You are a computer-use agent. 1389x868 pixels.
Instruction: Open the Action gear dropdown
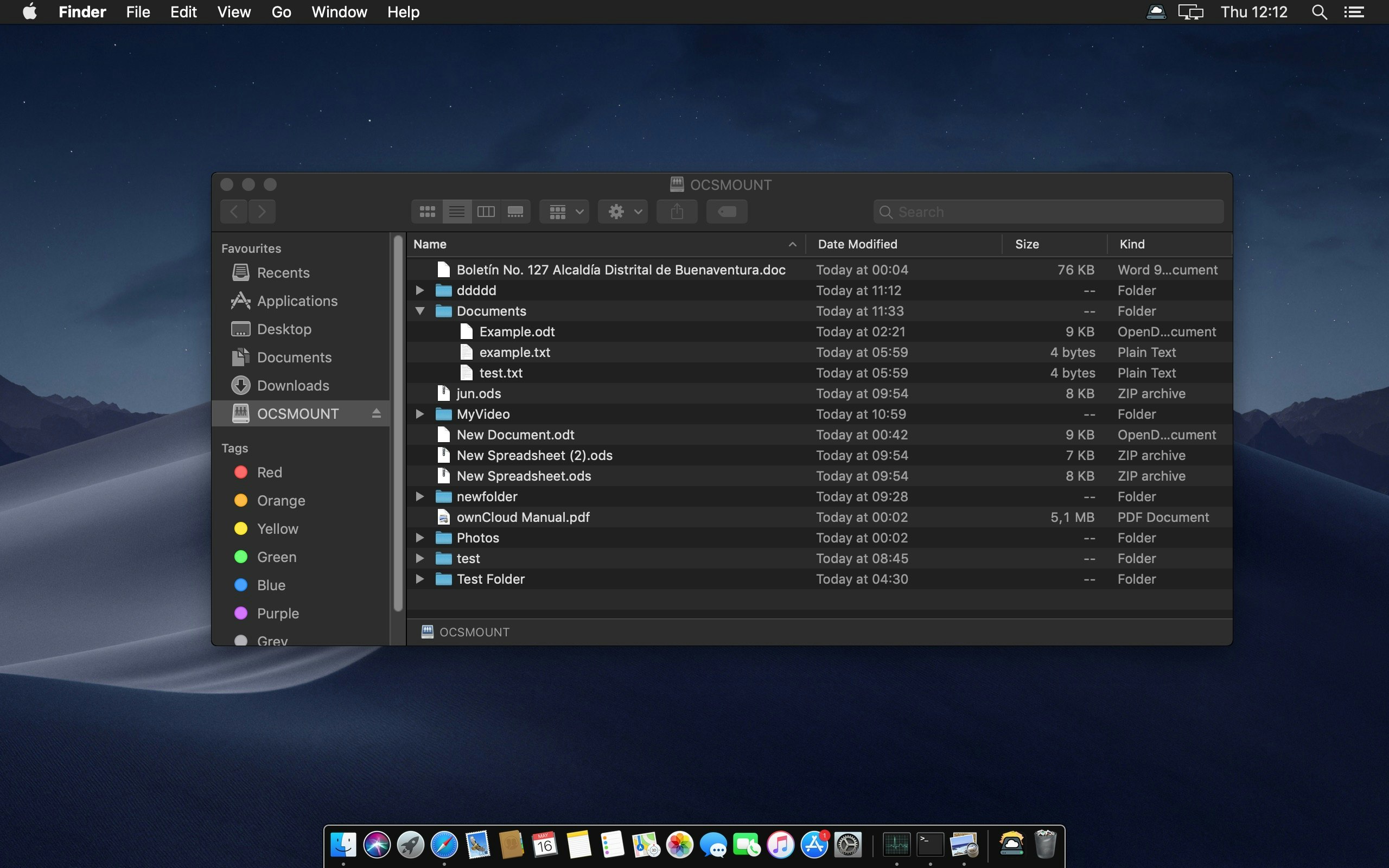(623, 211)
